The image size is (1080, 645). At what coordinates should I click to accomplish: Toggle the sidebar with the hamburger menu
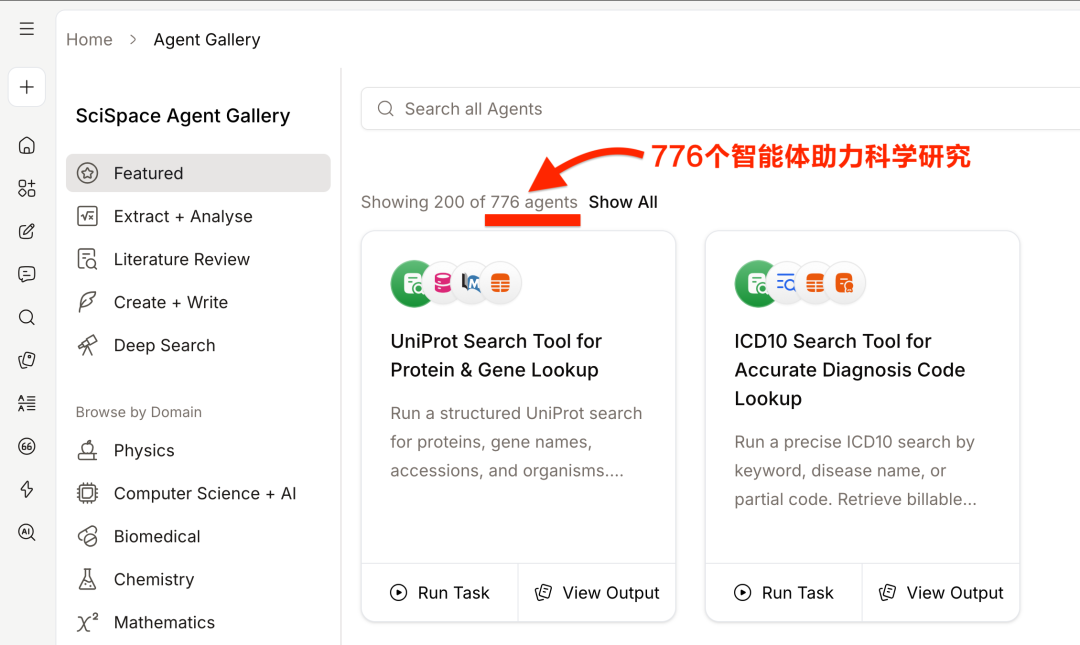(26, 28)
